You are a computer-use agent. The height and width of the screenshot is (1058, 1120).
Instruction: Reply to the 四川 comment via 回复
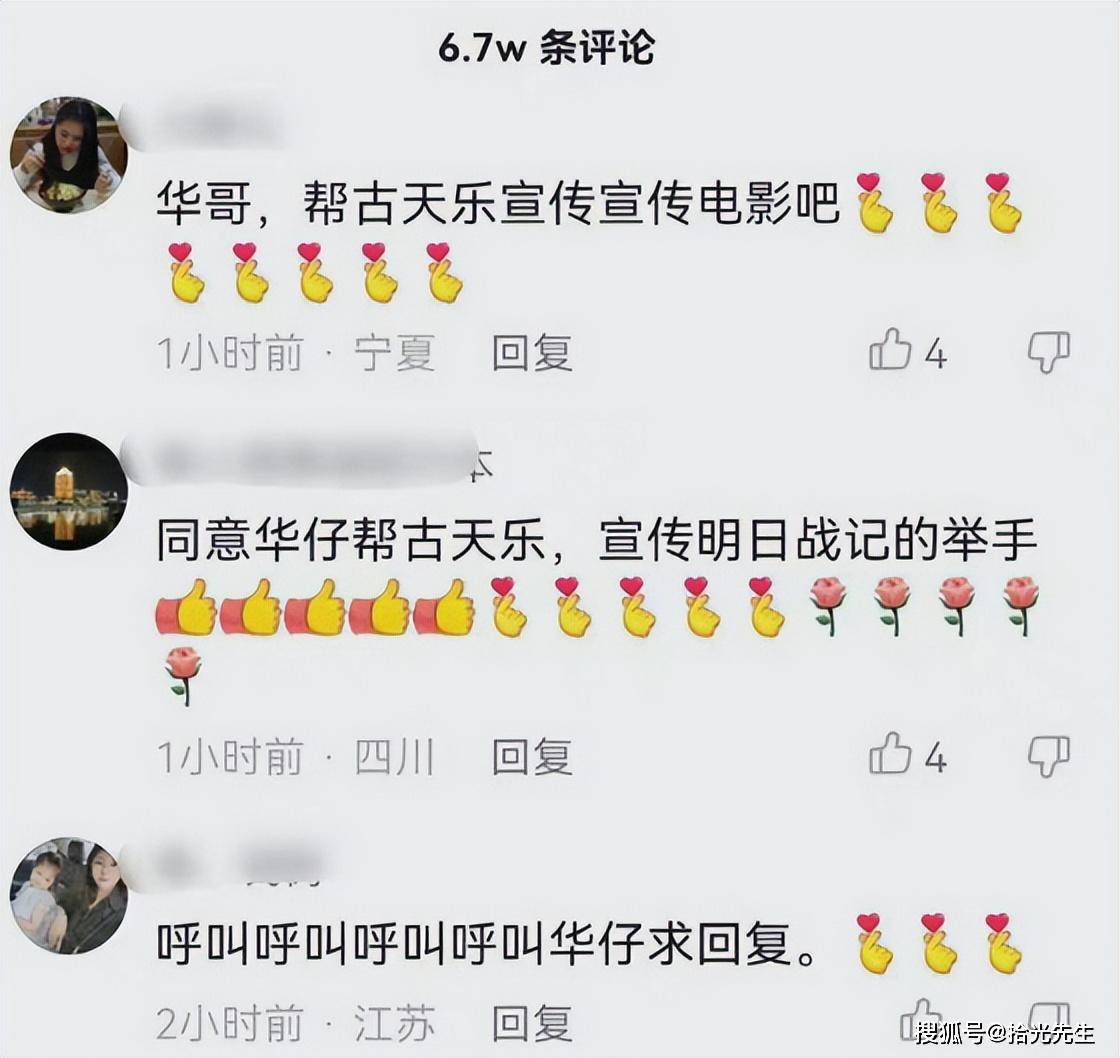click(x=532, y=757)
